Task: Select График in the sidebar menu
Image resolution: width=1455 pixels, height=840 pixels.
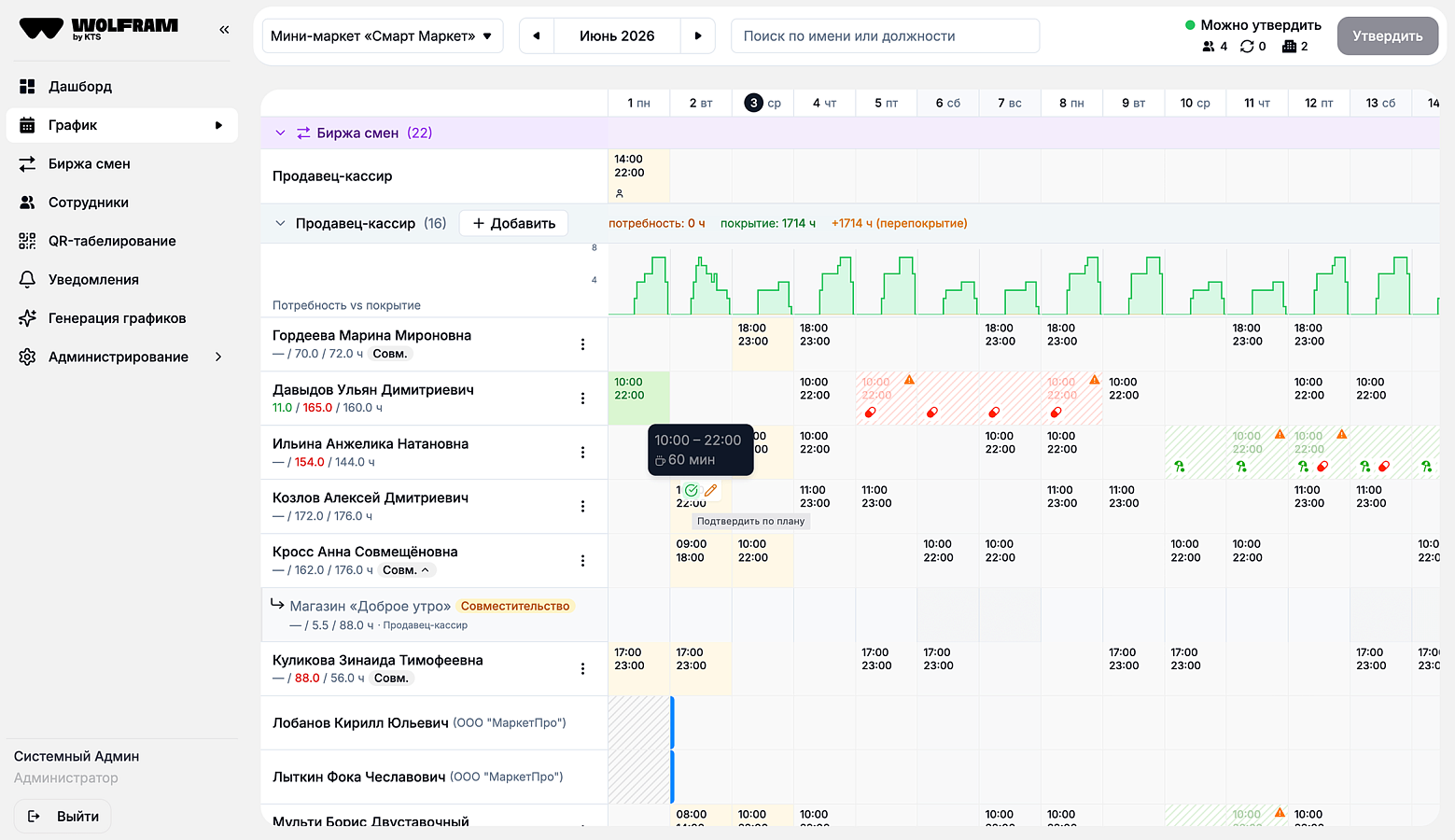Action: [x=121, y=125]
